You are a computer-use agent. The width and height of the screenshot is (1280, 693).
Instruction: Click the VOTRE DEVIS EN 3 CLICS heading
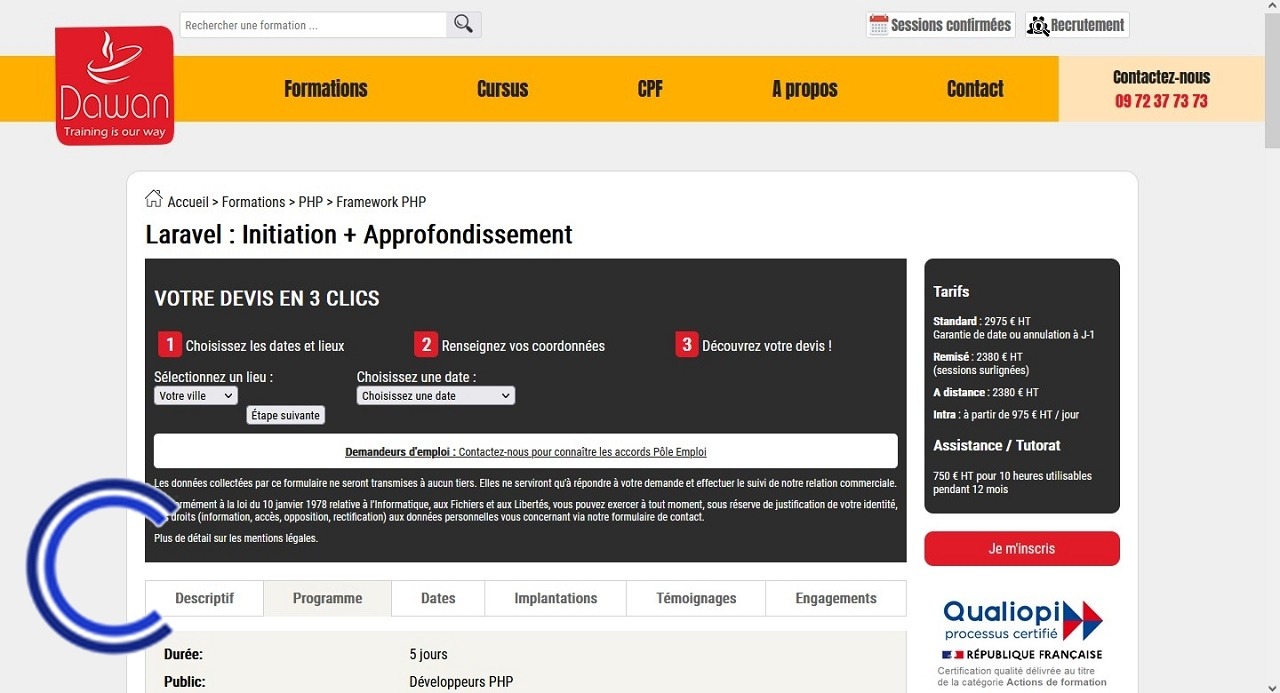pos(267,298)
